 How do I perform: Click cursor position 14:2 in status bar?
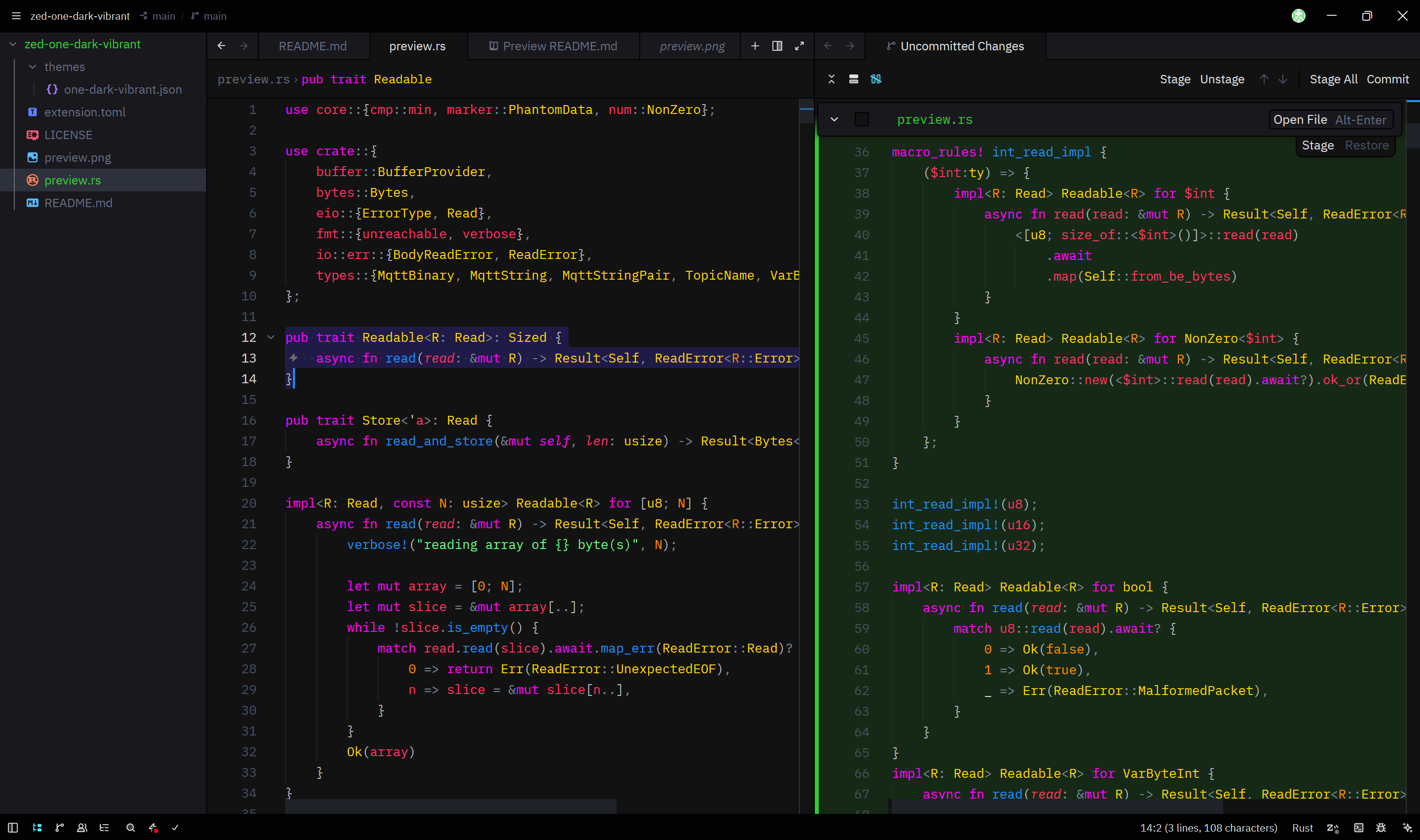(x=1208, y=828)
